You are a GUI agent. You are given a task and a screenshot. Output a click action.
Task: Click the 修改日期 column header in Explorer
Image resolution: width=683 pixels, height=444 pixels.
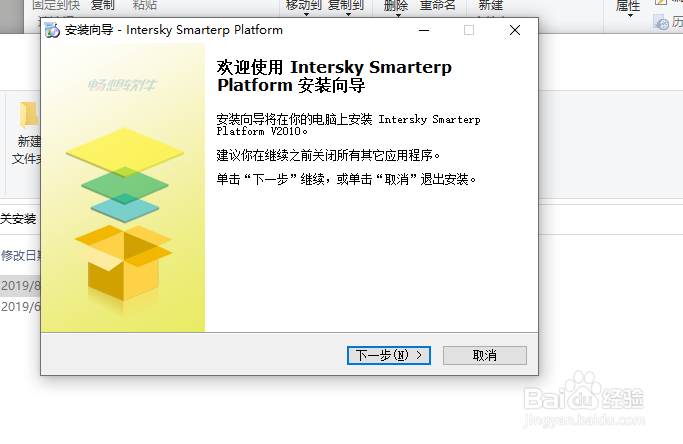coord(20,255)
